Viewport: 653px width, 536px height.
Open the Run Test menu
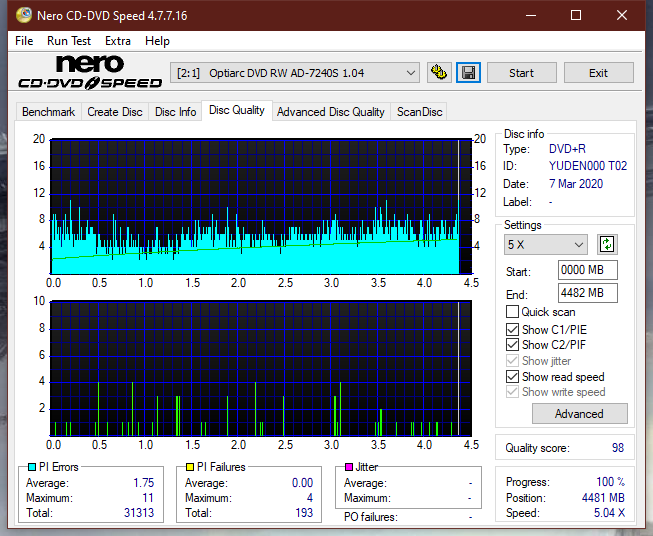point(69,41)
